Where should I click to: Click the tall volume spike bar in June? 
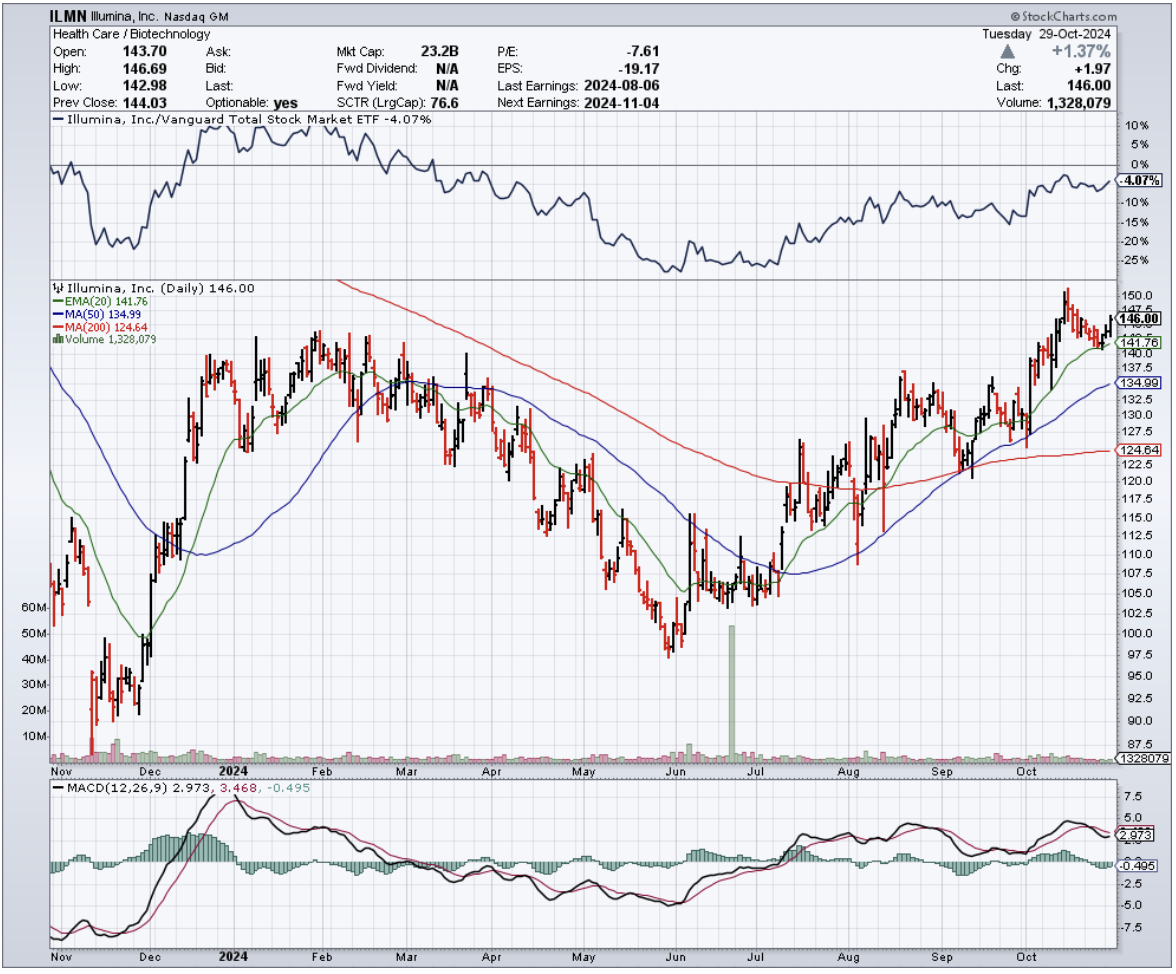[x=732, y=690]
